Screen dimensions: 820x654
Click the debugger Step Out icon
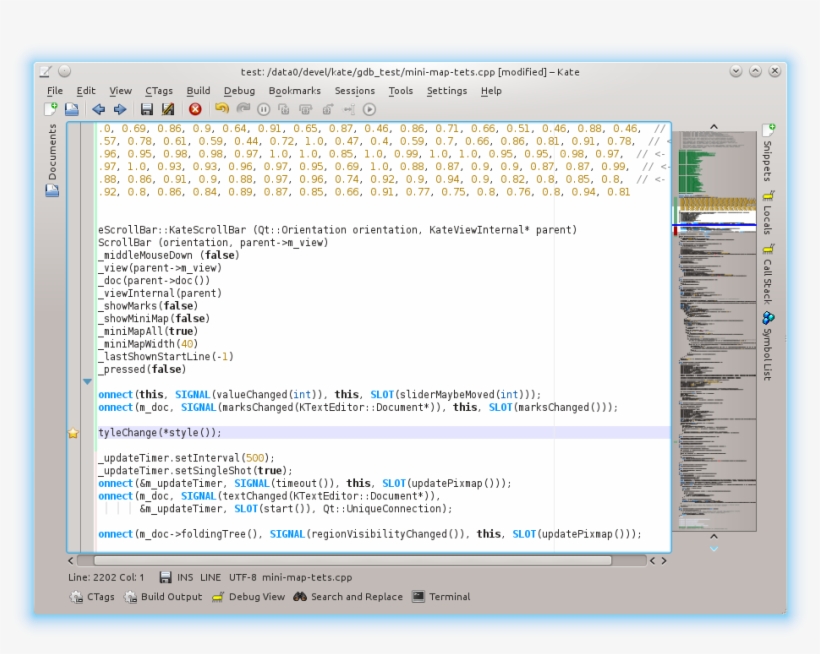coord(327,109)
